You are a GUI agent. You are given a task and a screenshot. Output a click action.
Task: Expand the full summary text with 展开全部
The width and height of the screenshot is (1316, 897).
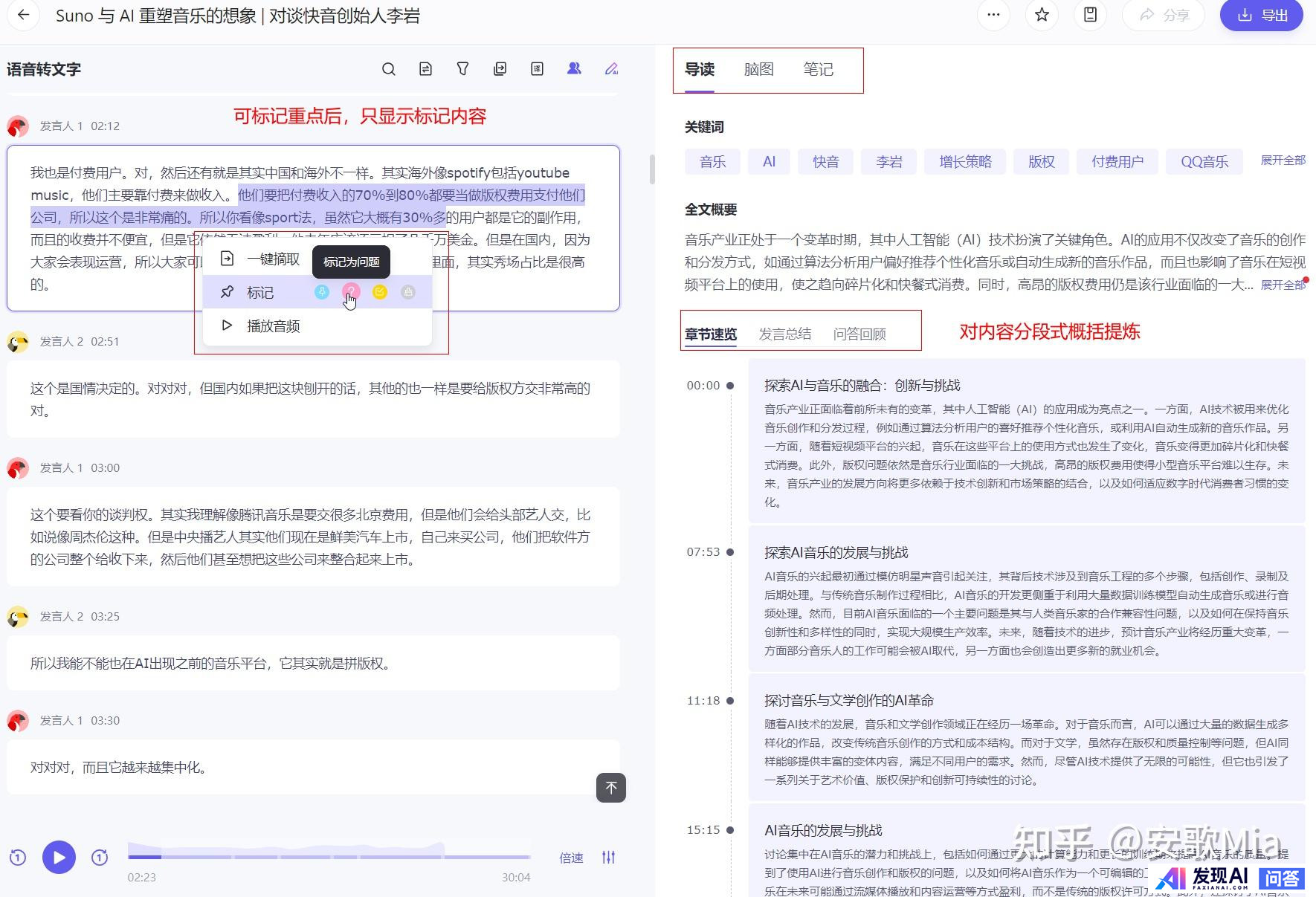pyautogui.click(x=1283, y=285)
